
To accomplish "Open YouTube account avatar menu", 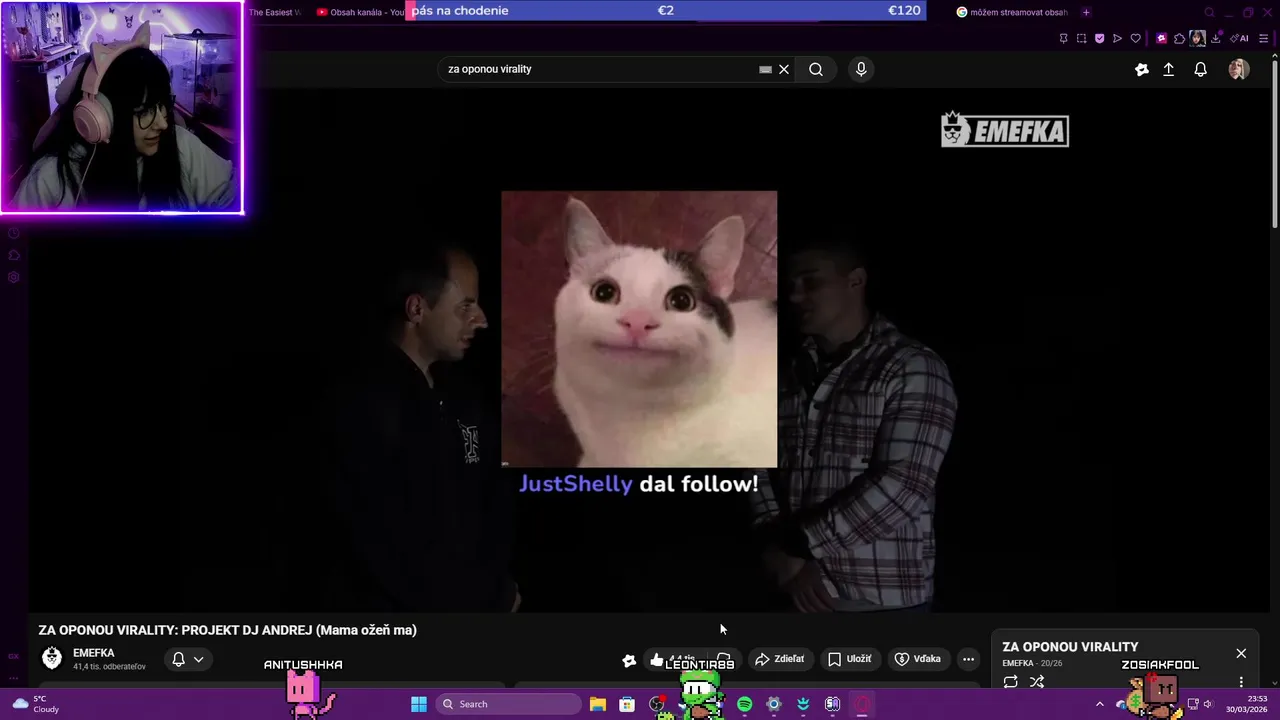I will [x=1239, y=69].
